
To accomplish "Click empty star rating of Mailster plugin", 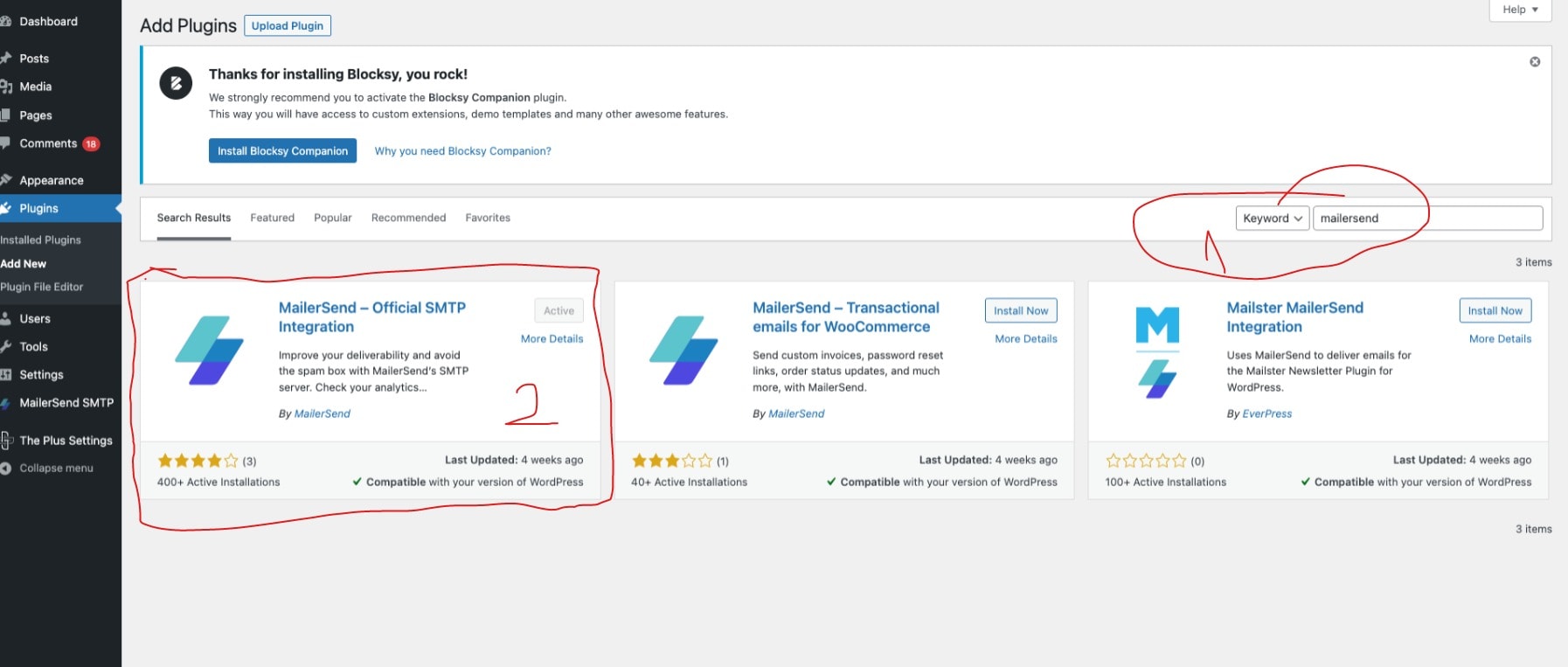I will [1146, 461].
